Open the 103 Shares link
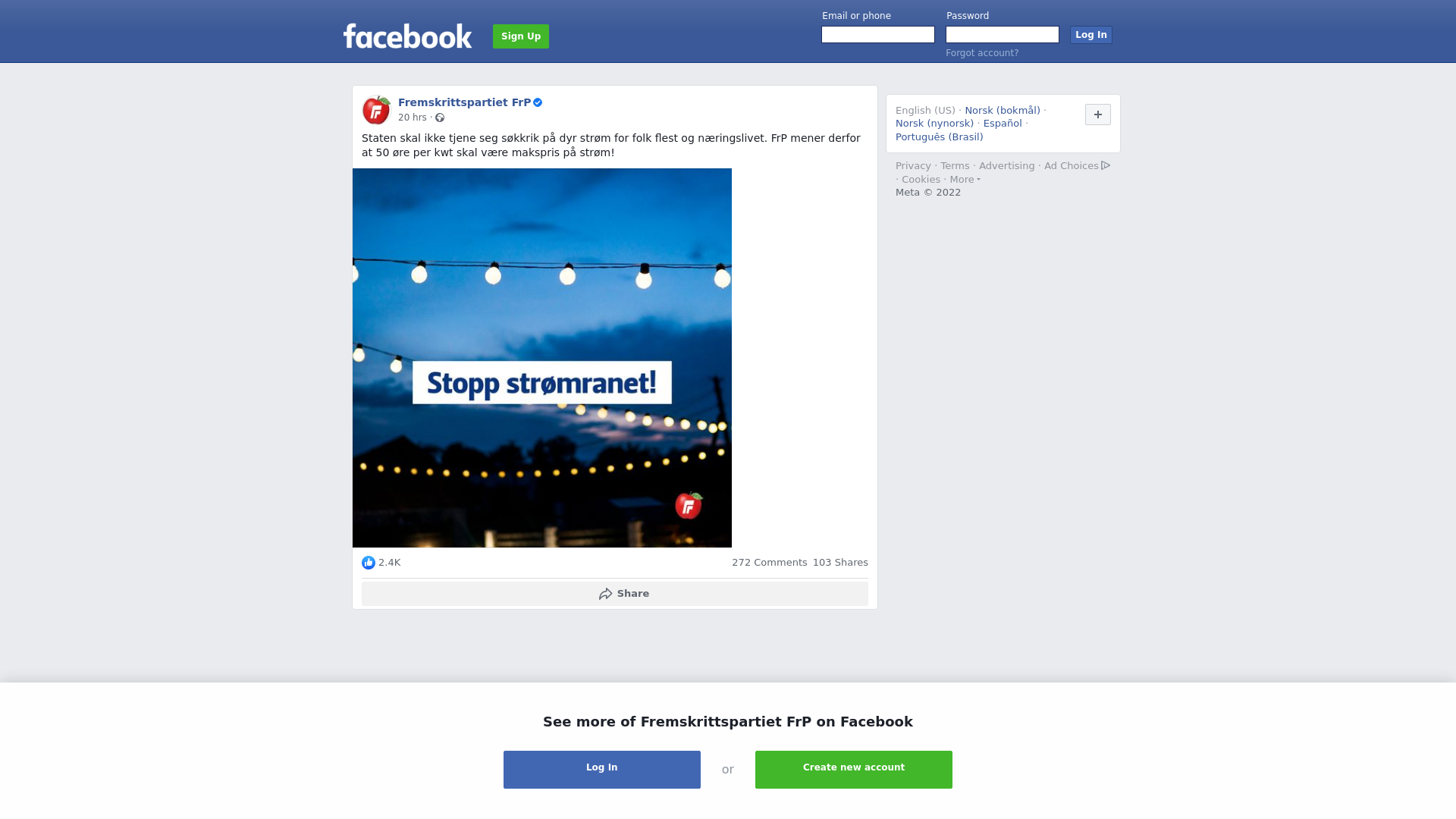1456x819 pixels. (x=840, y=563)
